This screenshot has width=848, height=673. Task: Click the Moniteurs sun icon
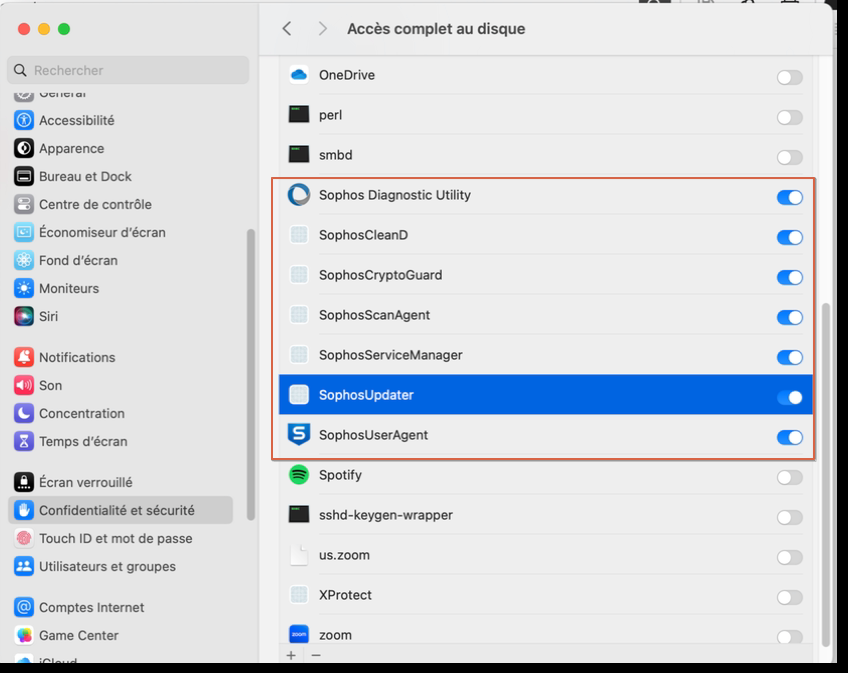click(24, 288)
